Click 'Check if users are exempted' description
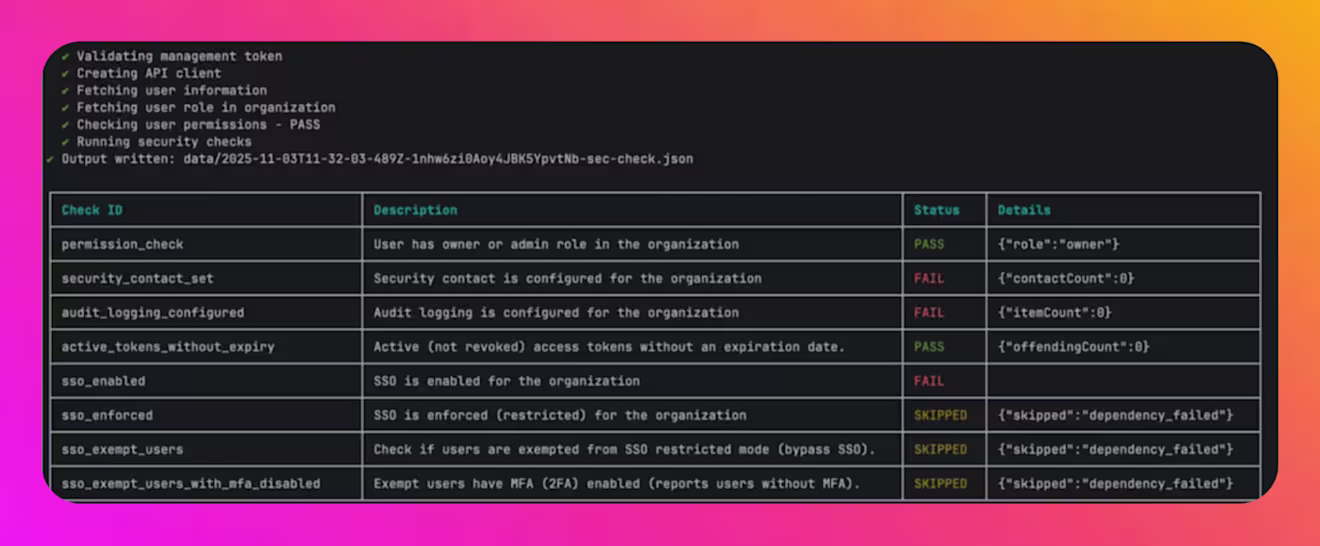This screenshot has width=1320, height=546. click(624, 449)
